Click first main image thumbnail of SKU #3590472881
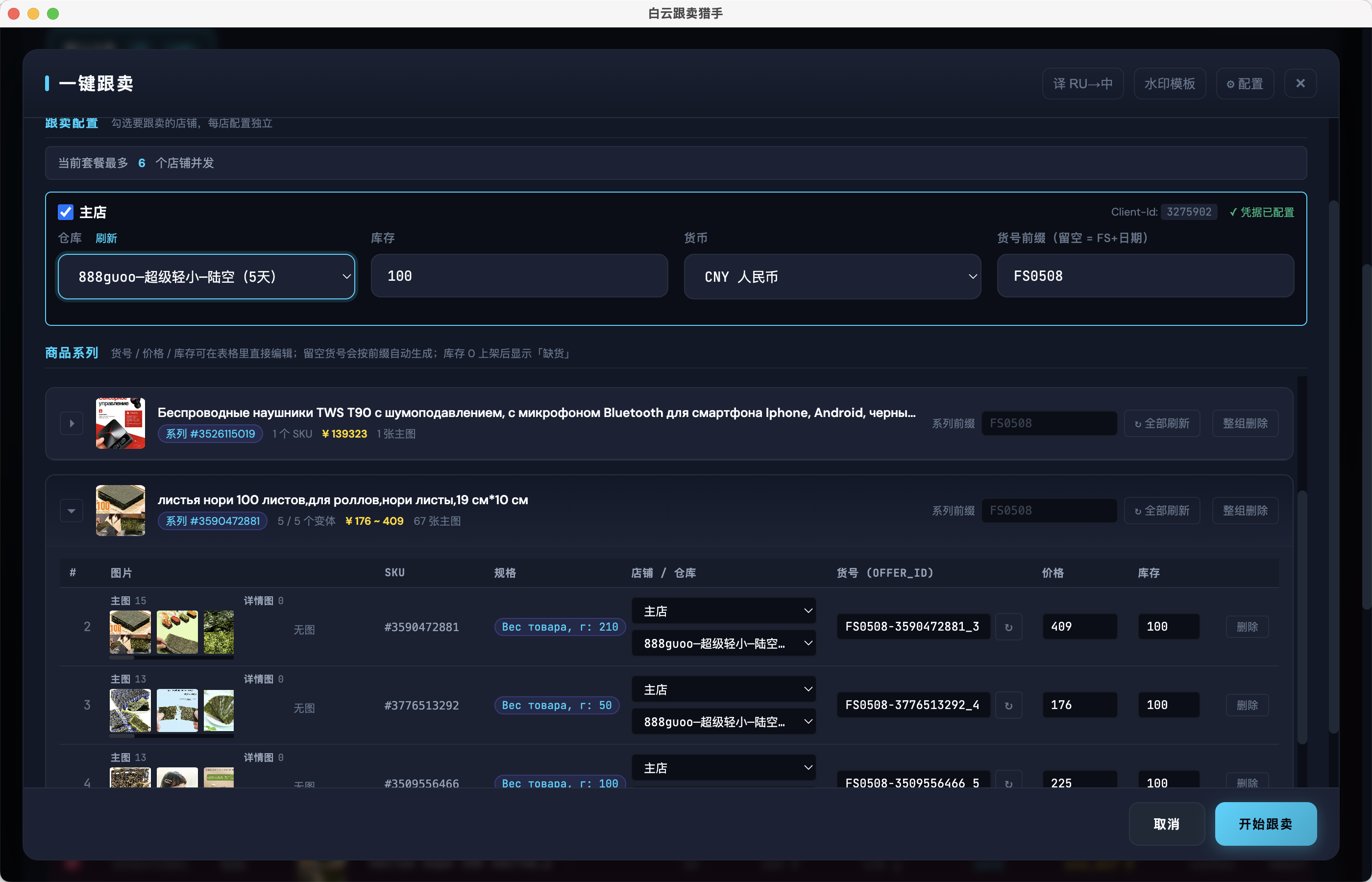Viewport: 1372px width, 882px height. [x=130, y=632]
